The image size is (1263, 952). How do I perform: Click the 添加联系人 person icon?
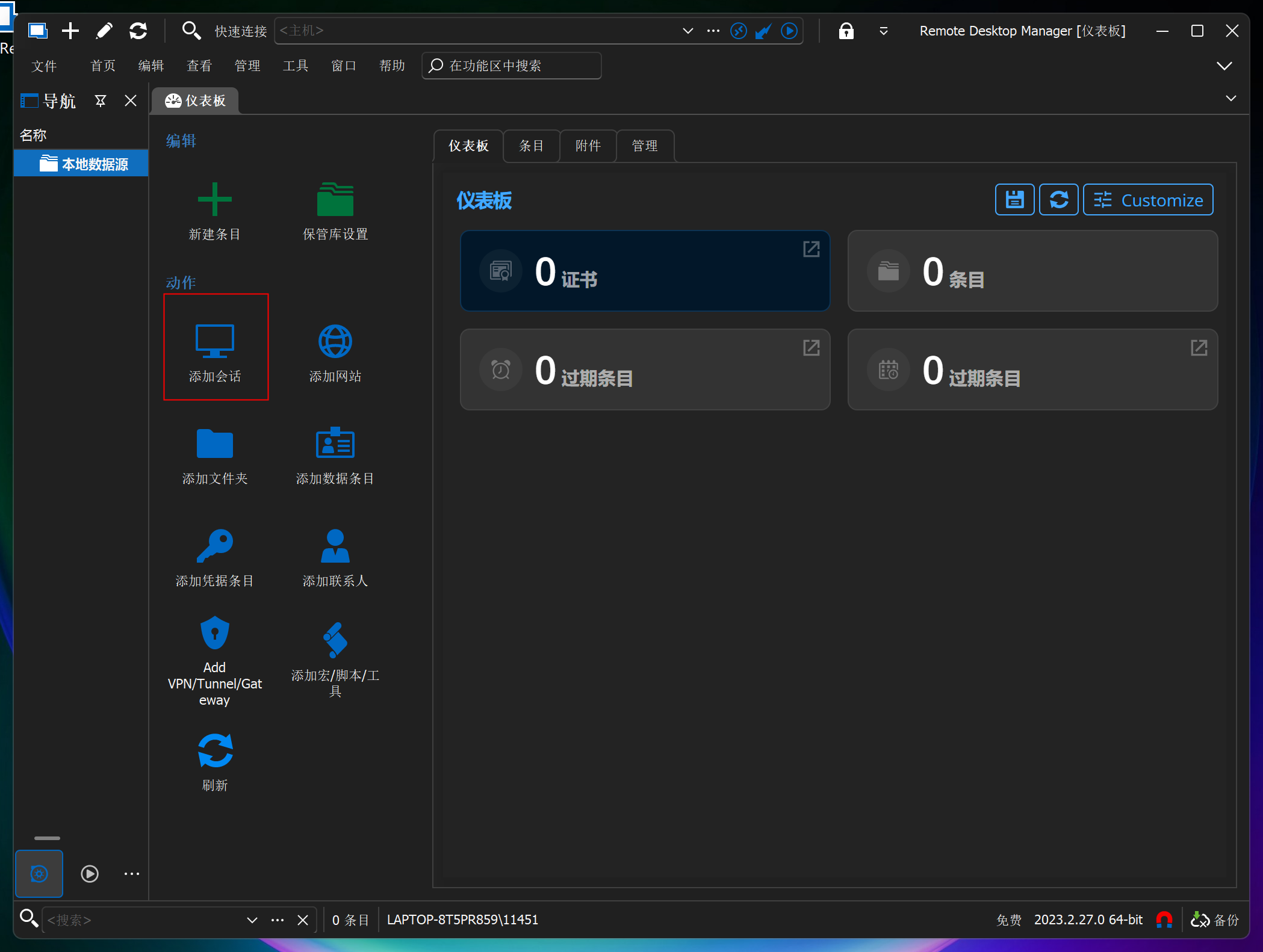click(335, 545)
